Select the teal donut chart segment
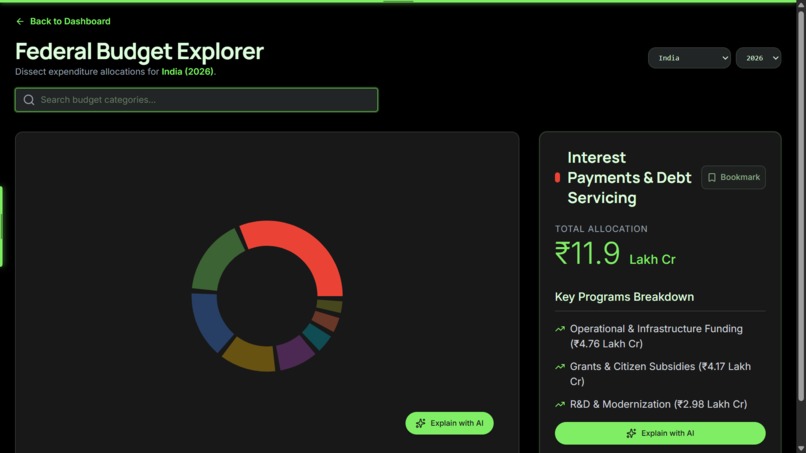This screenshot has height=453, width=806. point(316,336)
